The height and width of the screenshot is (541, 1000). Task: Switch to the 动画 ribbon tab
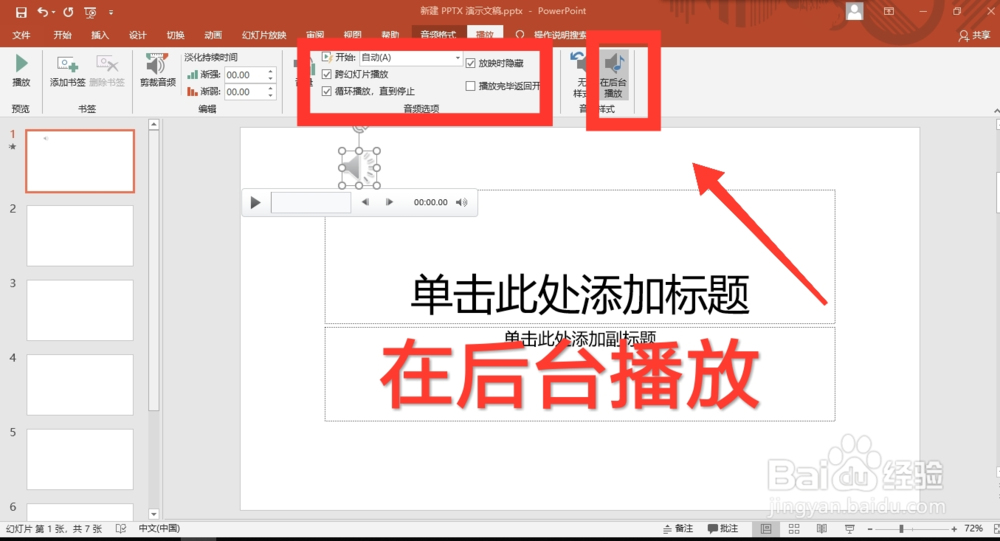pos(213,35)
